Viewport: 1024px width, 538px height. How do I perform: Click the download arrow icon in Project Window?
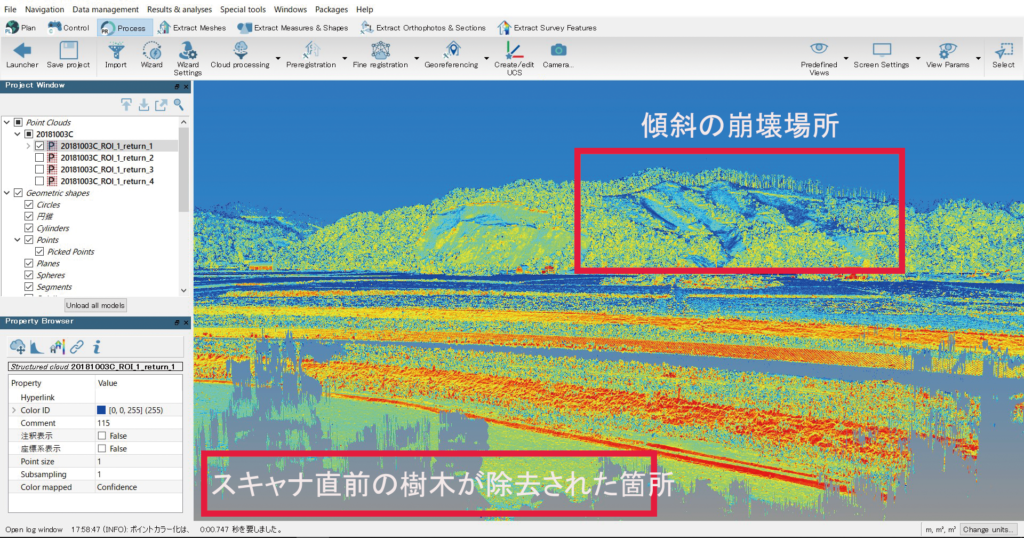pyautogui.click(x=144, y=104)
